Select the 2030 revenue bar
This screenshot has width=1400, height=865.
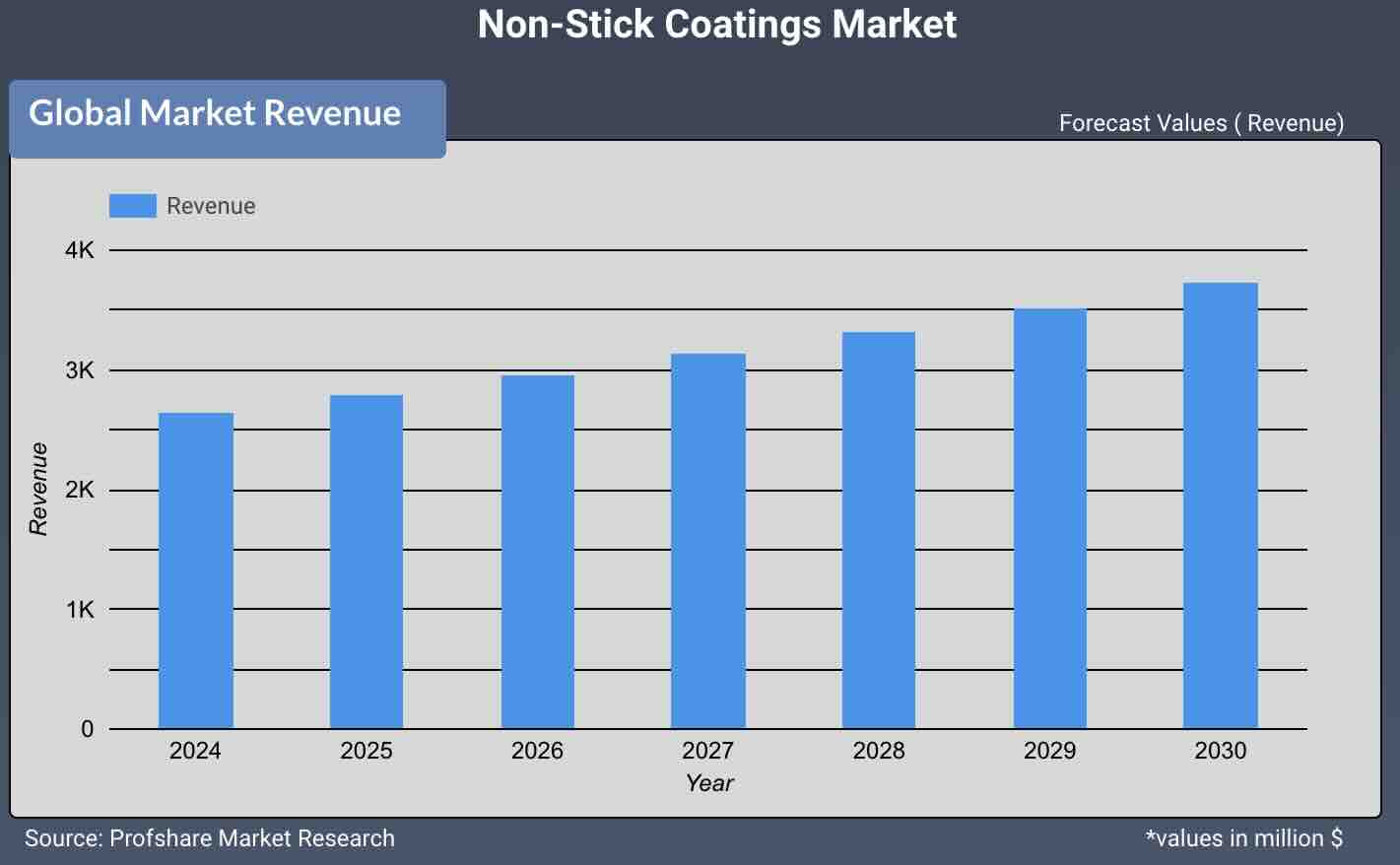1221,505
